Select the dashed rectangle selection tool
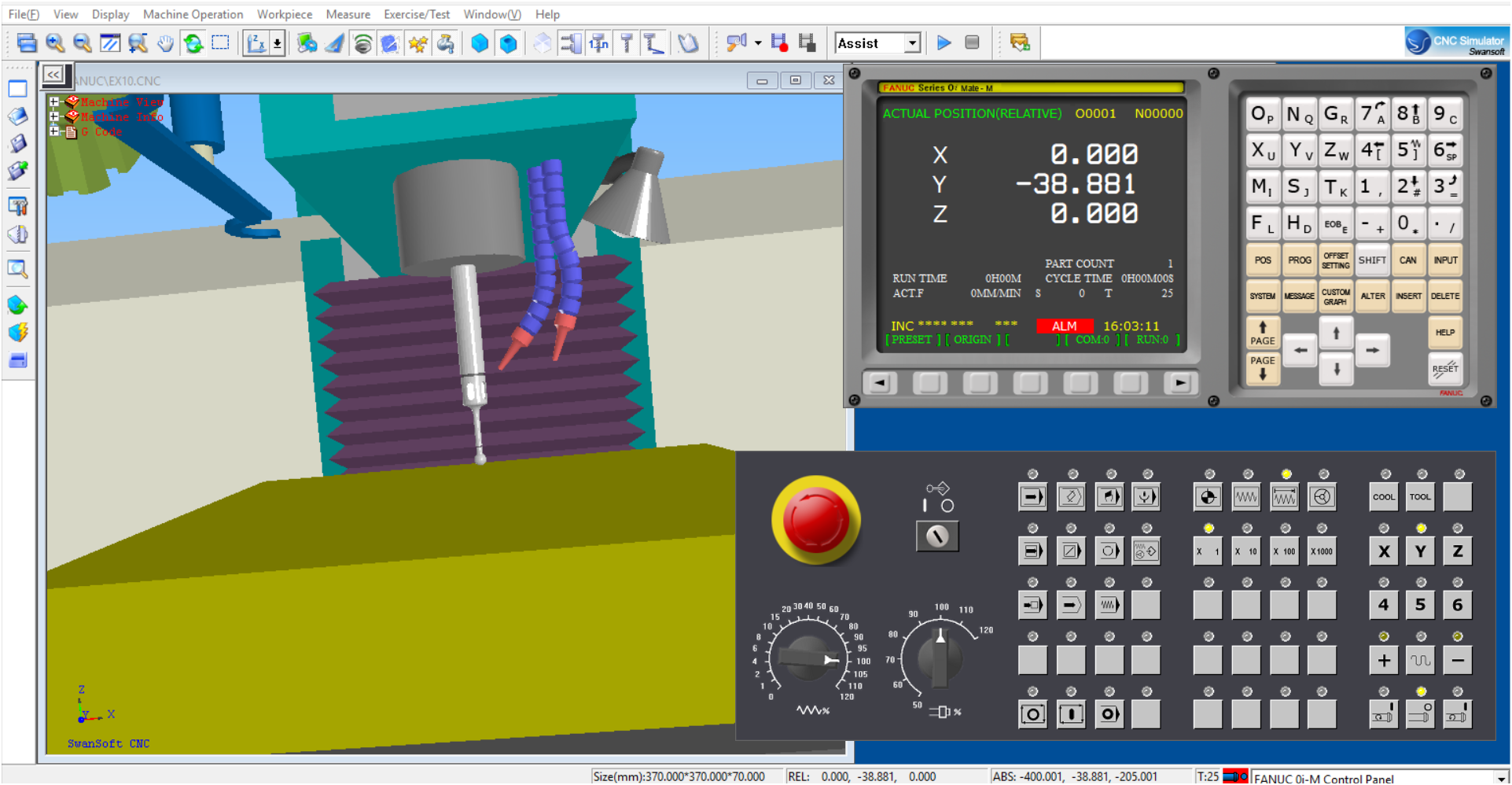This screenshot has width=1512, height=785. [221, 43]
